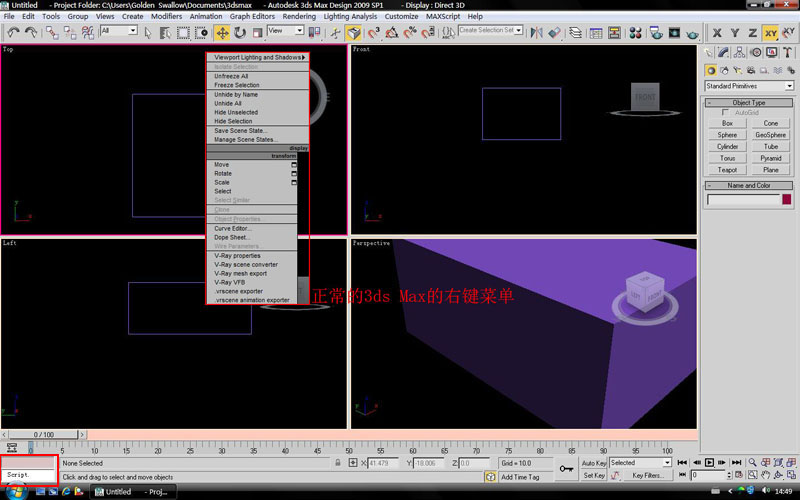Toggle Auto Key animation mode
The width and height of the screenshot is (800, 500).
coord(594,463)
